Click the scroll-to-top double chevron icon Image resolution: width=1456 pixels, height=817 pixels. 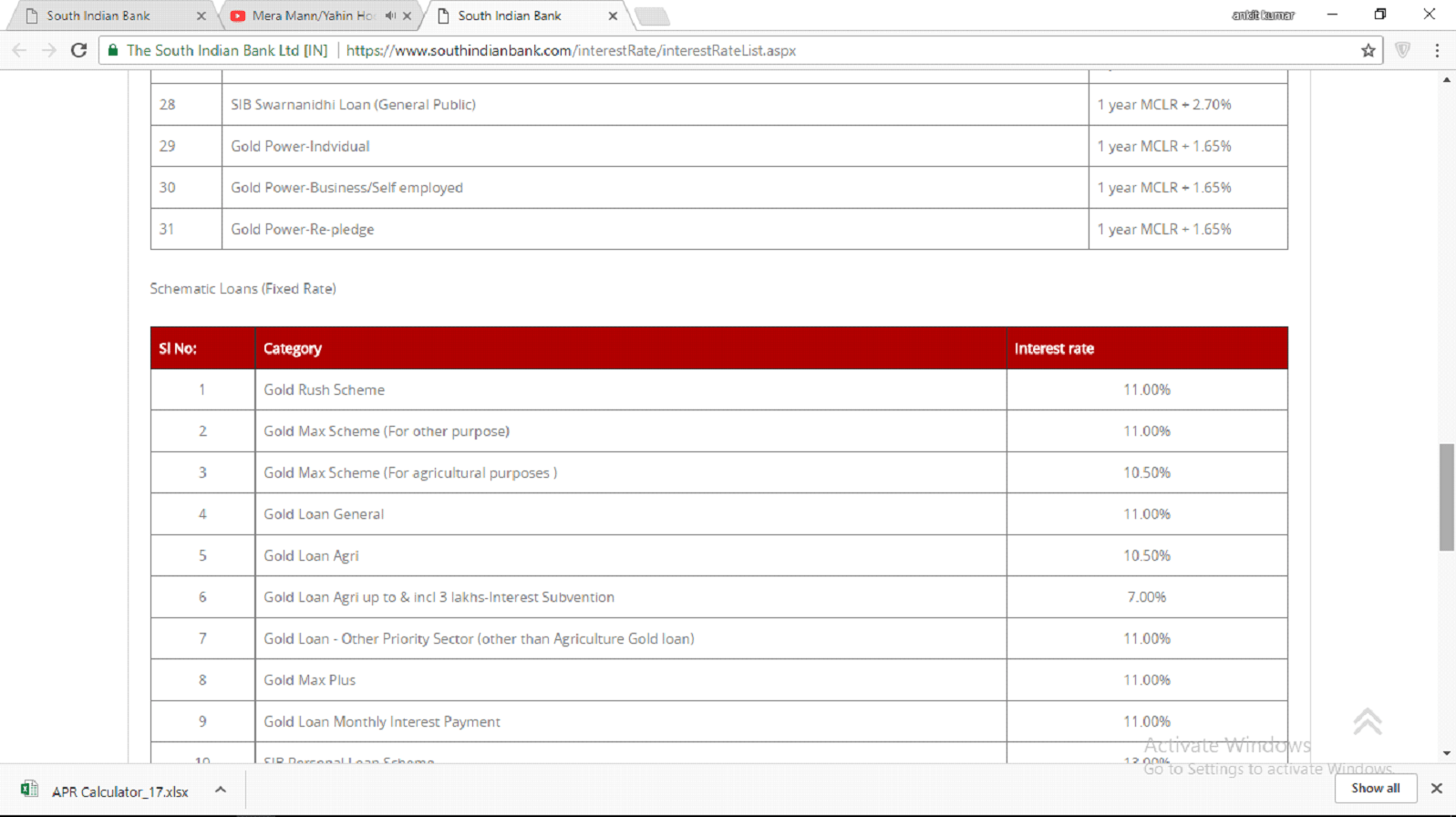click(x=1367, y=721)
